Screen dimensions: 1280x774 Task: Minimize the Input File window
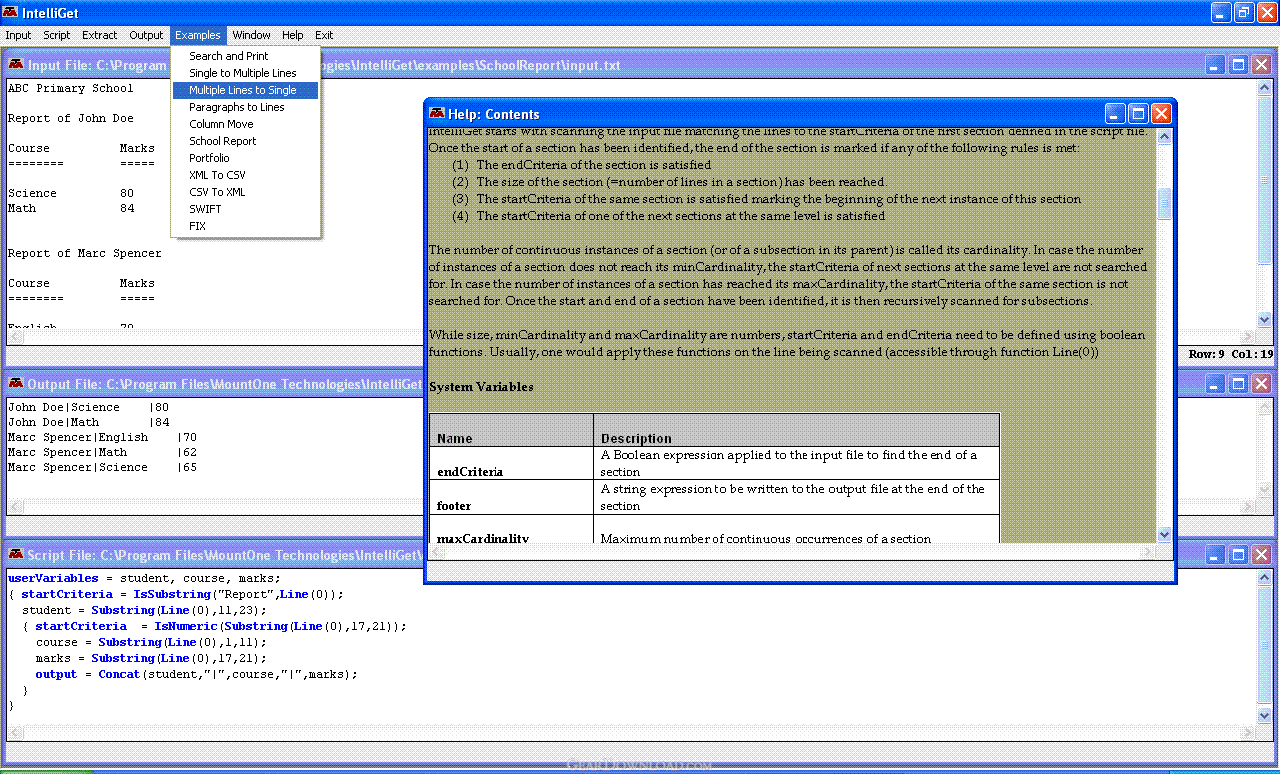coord(1216,65)
